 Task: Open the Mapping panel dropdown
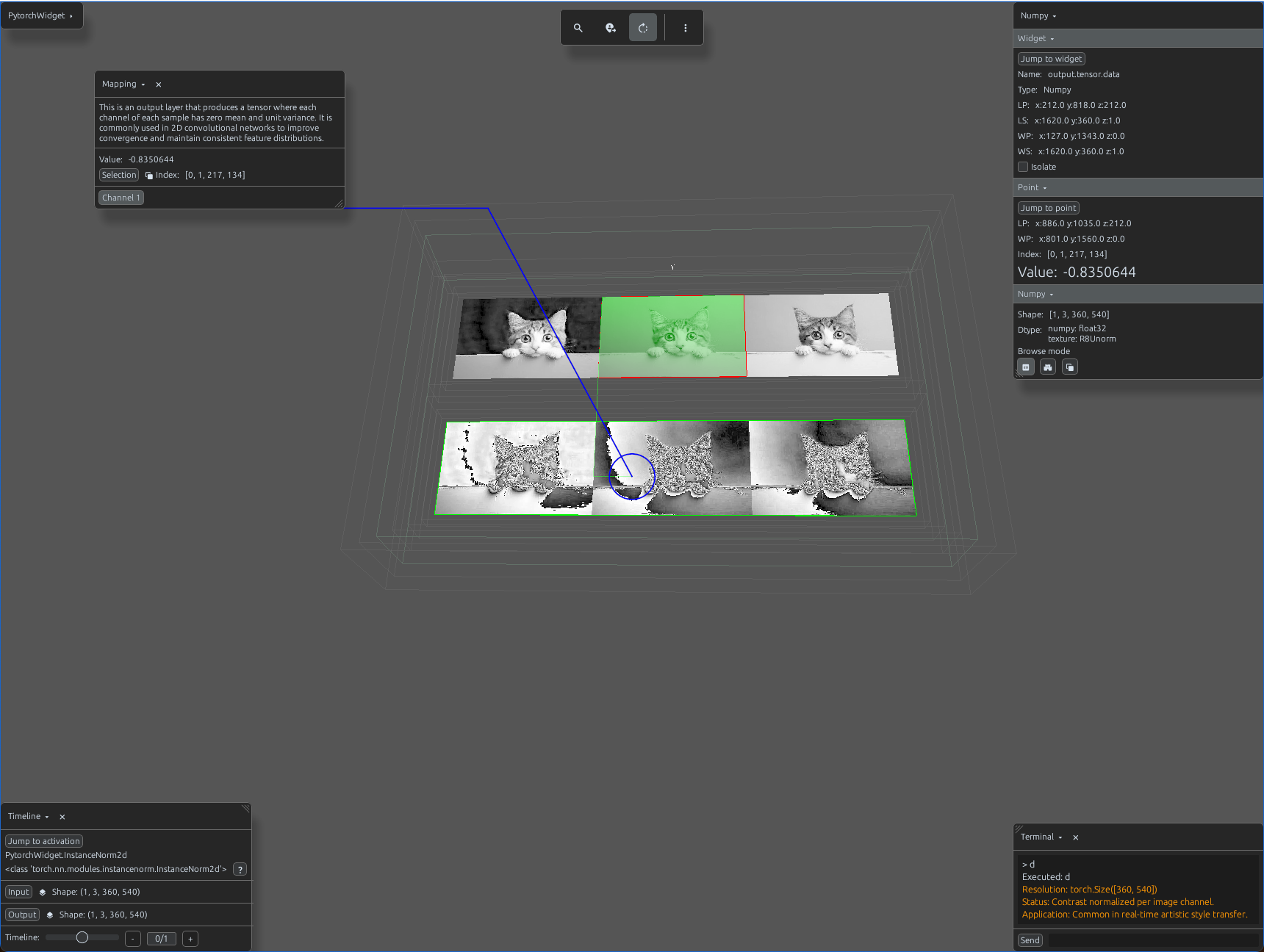123,84
